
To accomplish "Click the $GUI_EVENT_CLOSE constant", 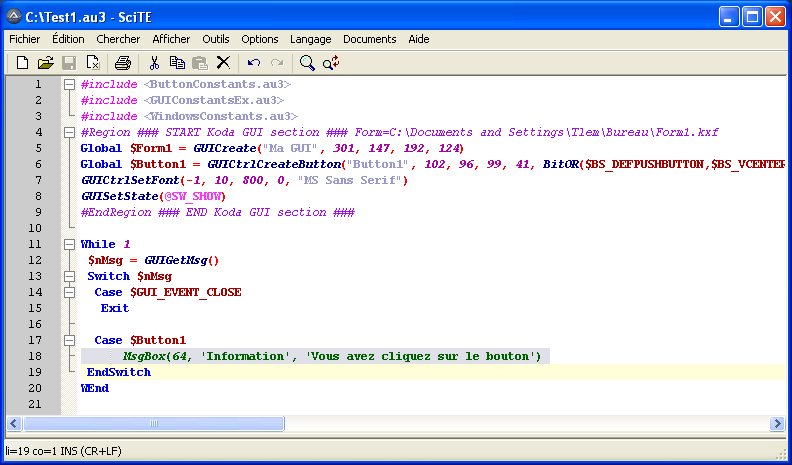I will (186, 292).
